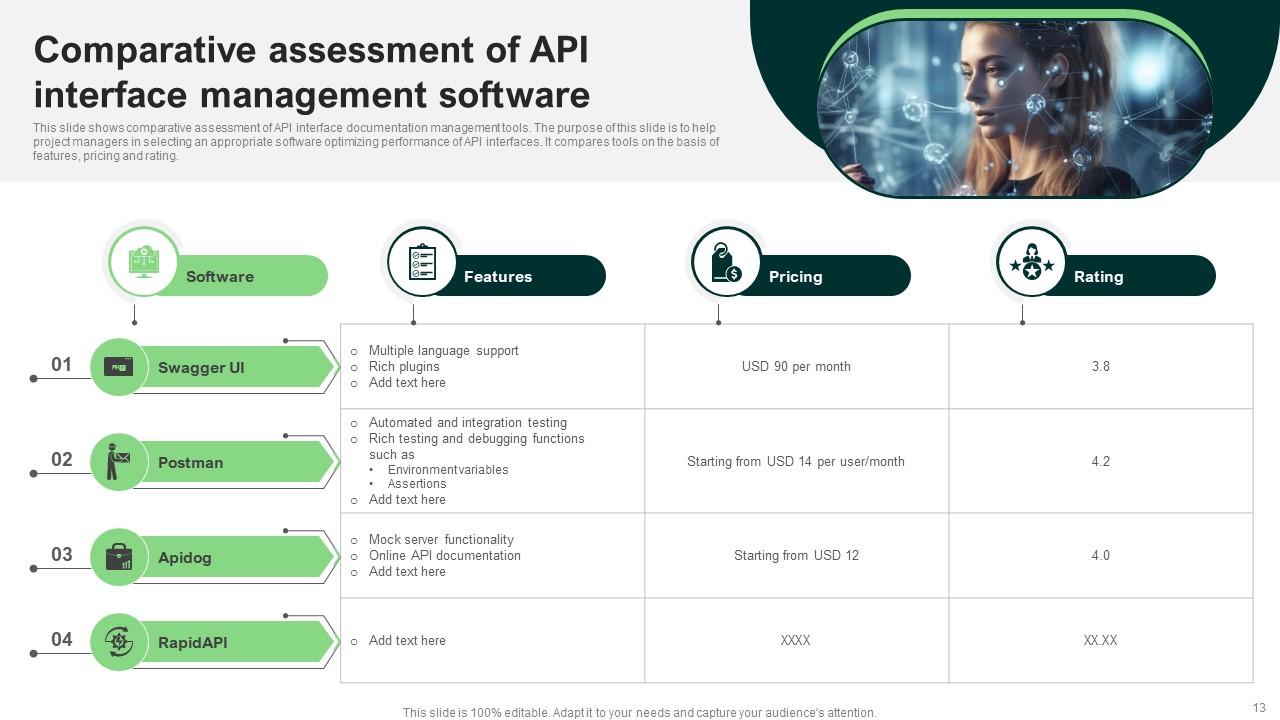This screenshot has width=1280, height=720.
Task: Select the Apidog briefcase icon
Action: click(x=119, y=557)
